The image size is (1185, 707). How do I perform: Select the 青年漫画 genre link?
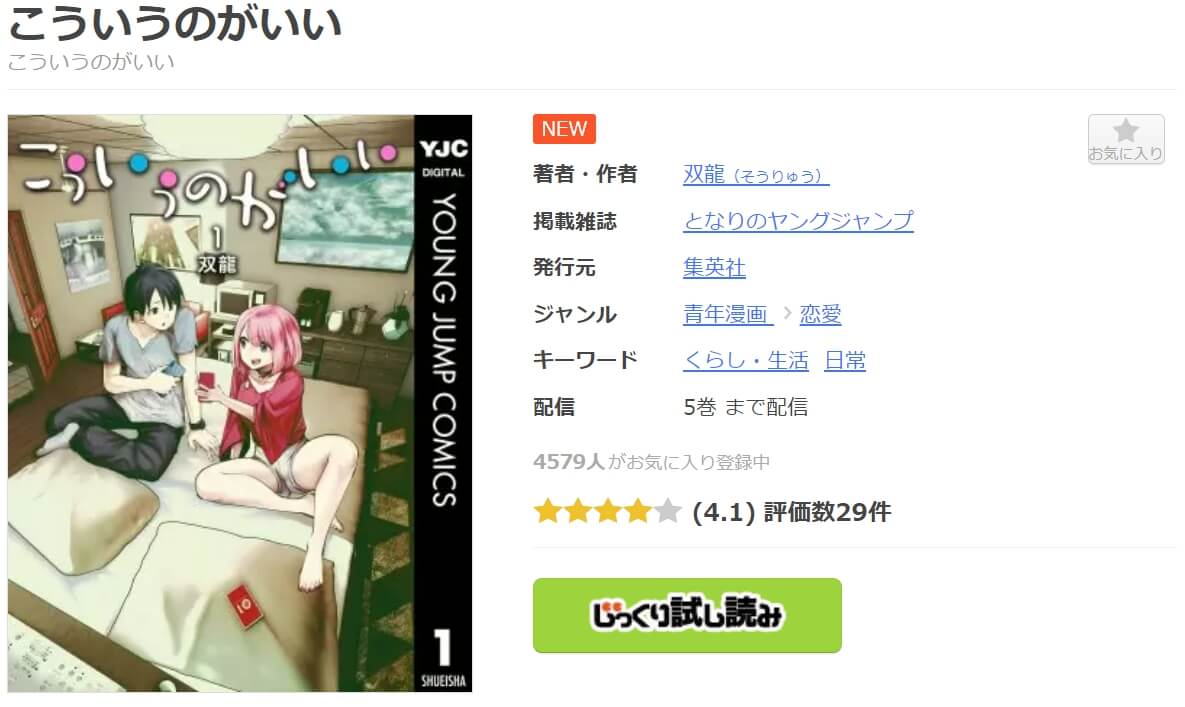[x=727, y=314]
